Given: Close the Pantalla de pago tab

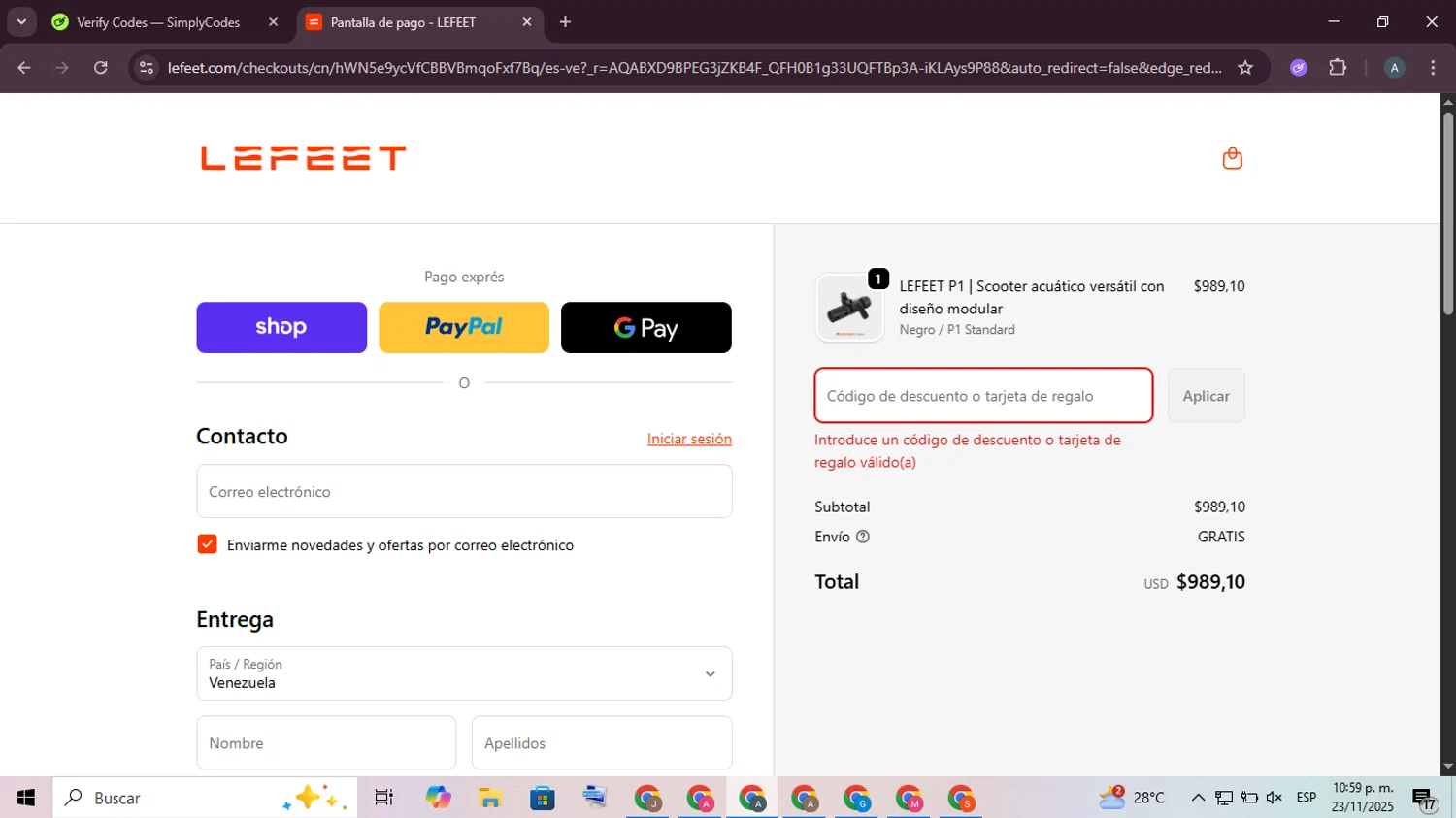Looking at the screenshot, I should [527, 22].
